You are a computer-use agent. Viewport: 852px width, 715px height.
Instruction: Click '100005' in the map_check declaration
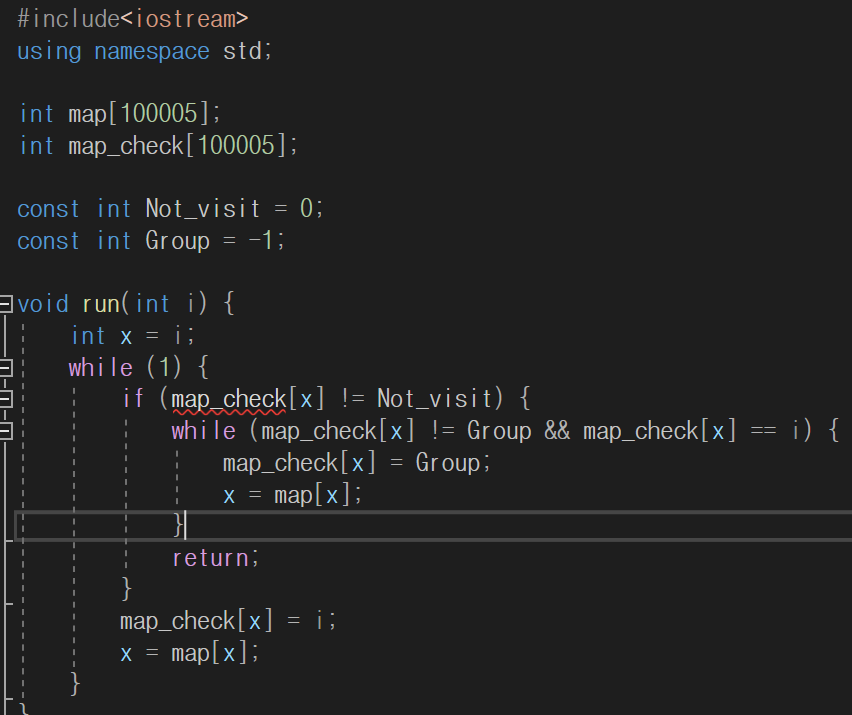(236, 146)
